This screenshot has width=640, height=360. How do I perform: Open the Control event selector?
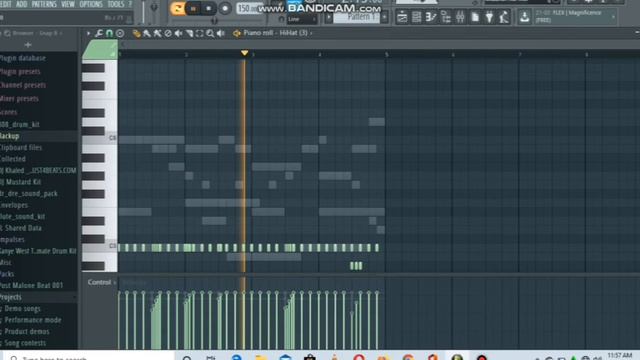[x=101, y=282]
